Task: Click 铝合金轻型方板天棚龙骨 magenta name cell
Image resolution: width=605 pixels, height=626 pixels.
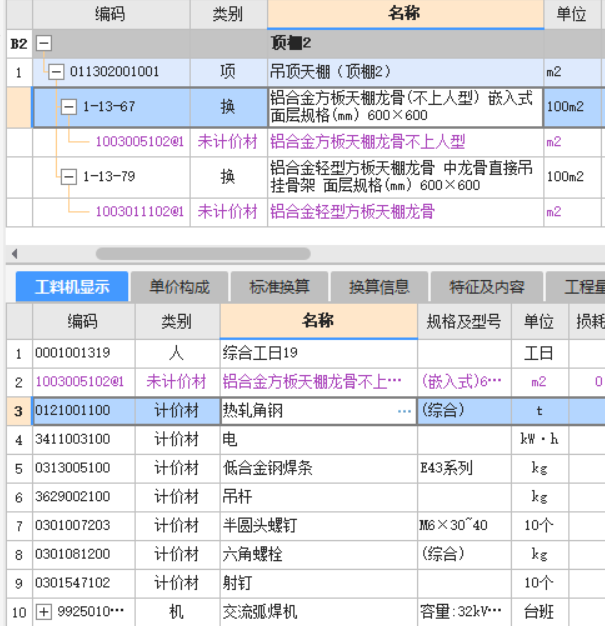Action: 405,212
